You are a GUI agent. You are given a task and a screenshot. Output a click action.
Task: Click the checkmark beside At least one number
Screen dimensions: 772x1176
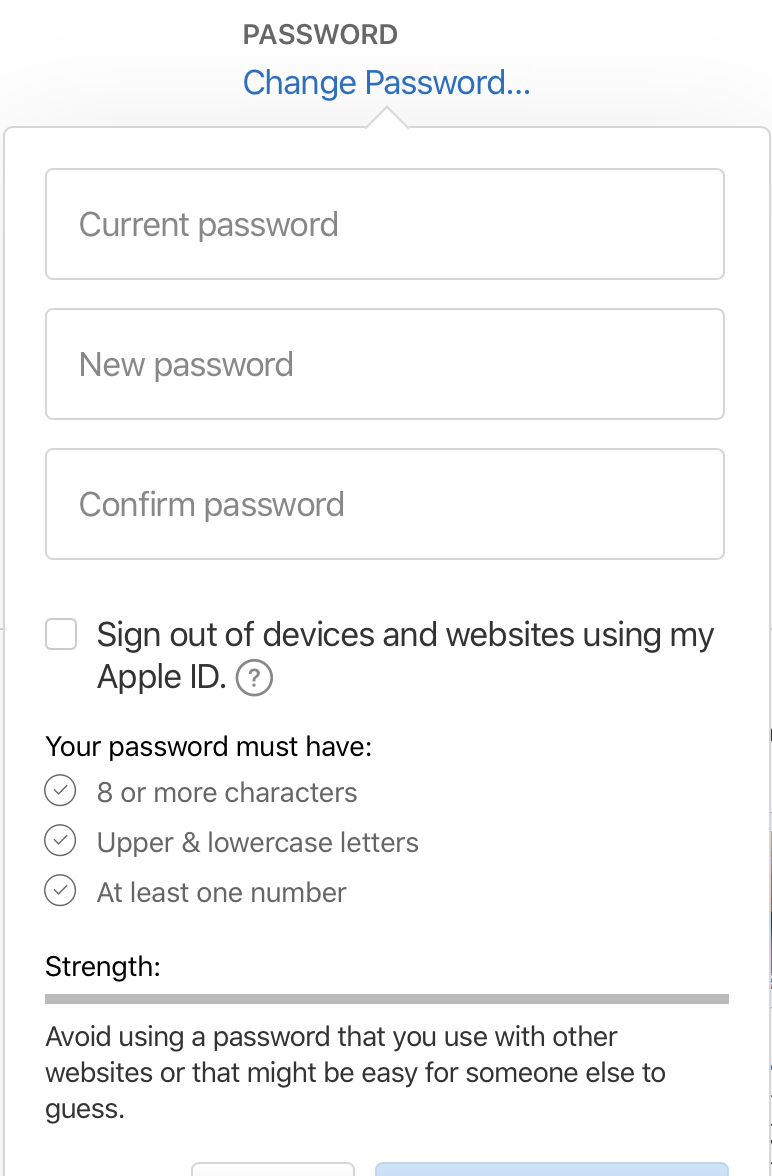pos(60,890)
